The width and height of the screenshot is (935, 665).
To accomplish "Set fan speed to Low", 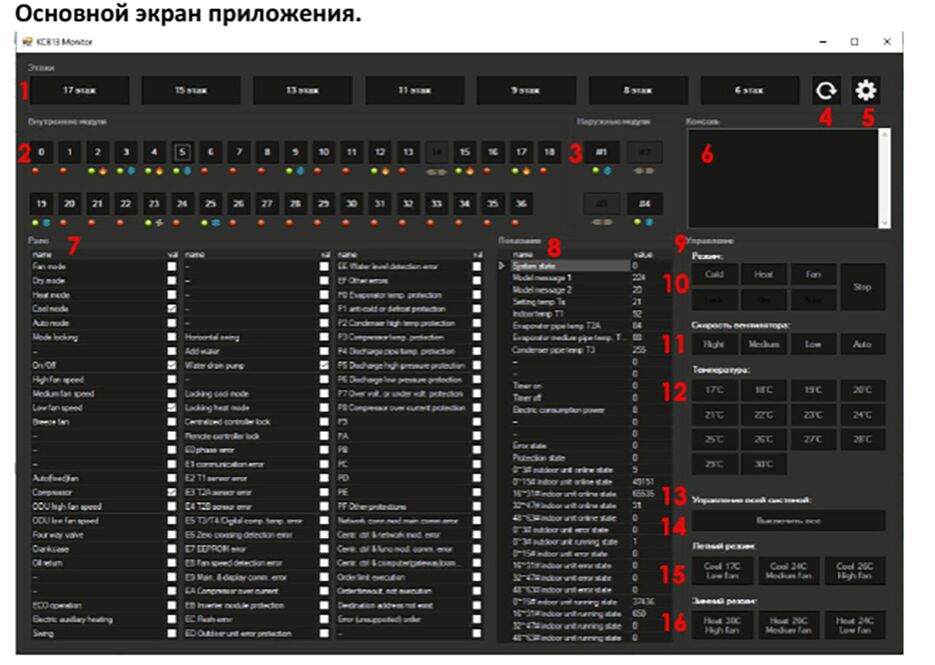I will point(813,344).
